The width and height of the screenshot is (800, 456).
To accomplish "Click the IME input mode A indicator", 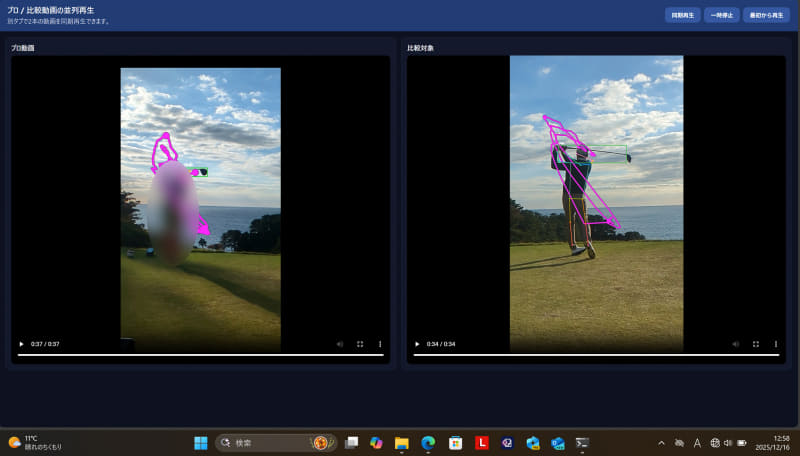I will coord(697,443).
